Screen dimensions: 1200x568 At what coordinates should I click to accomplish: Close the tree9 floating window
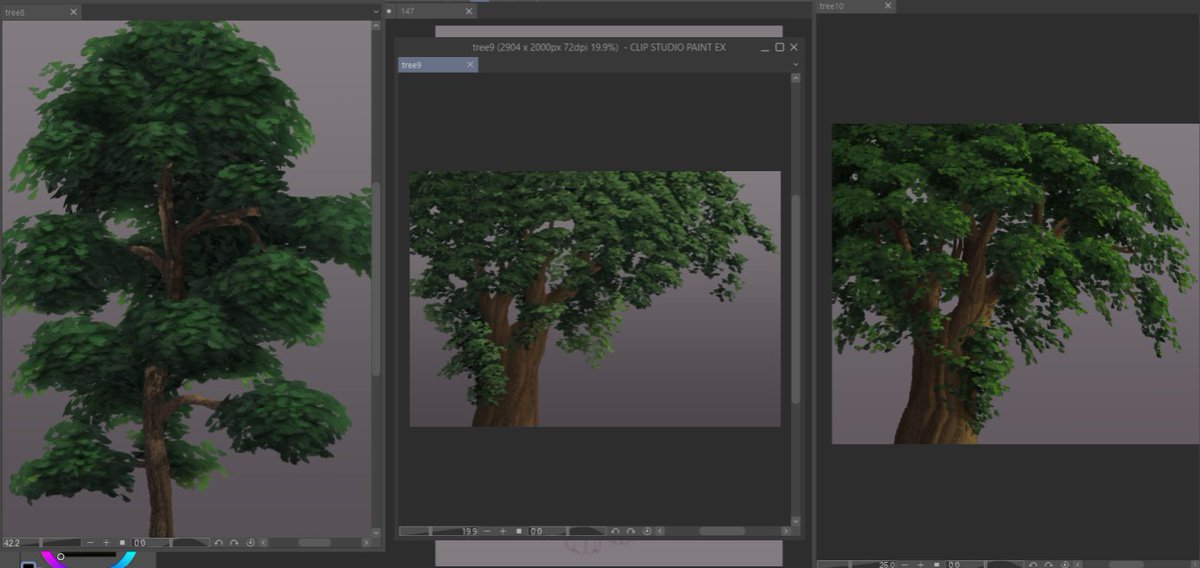pos(794,47)
